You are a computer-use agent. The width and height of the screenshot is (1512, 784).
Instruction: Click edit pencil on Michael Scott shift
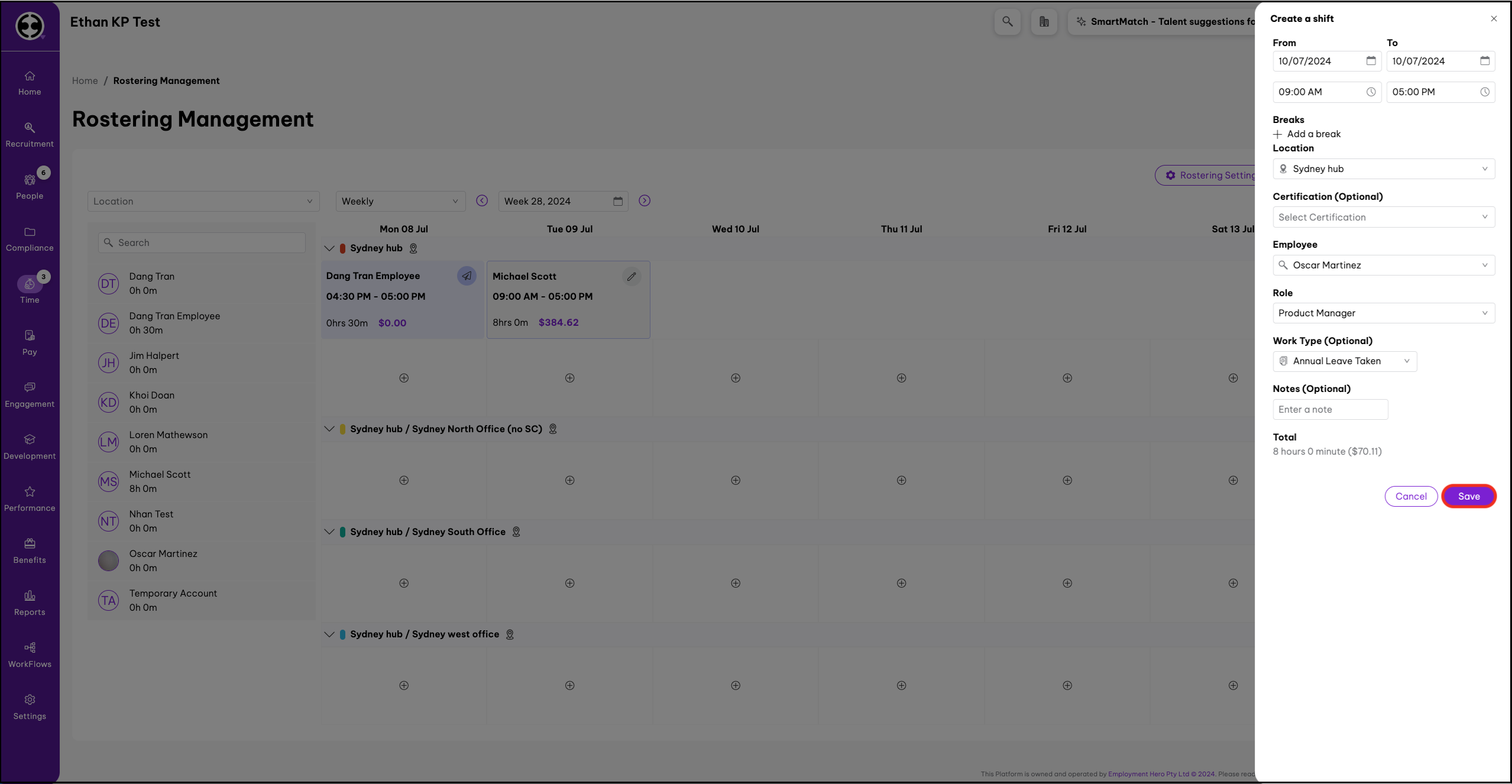pos(632,276)
